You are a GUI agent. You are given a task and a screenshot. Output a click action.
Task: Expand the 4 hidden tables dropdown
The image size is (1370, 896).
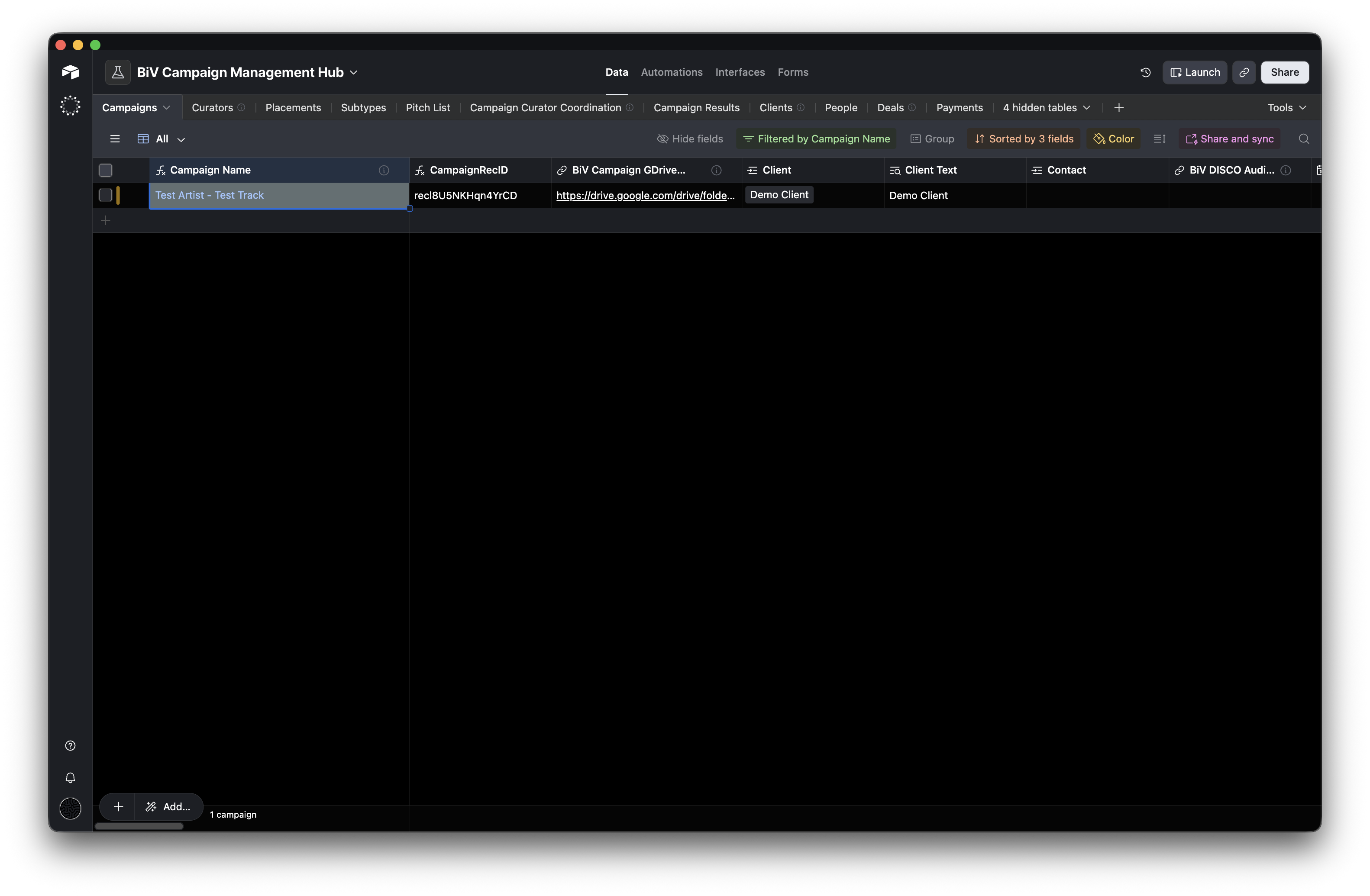[1047, 108]
